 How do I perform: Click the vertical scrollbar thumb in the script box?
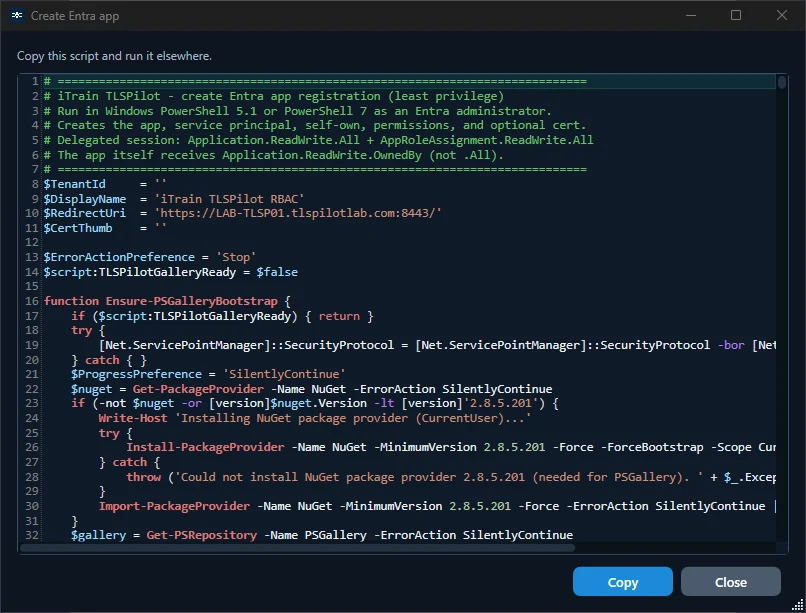pos(782,82)
